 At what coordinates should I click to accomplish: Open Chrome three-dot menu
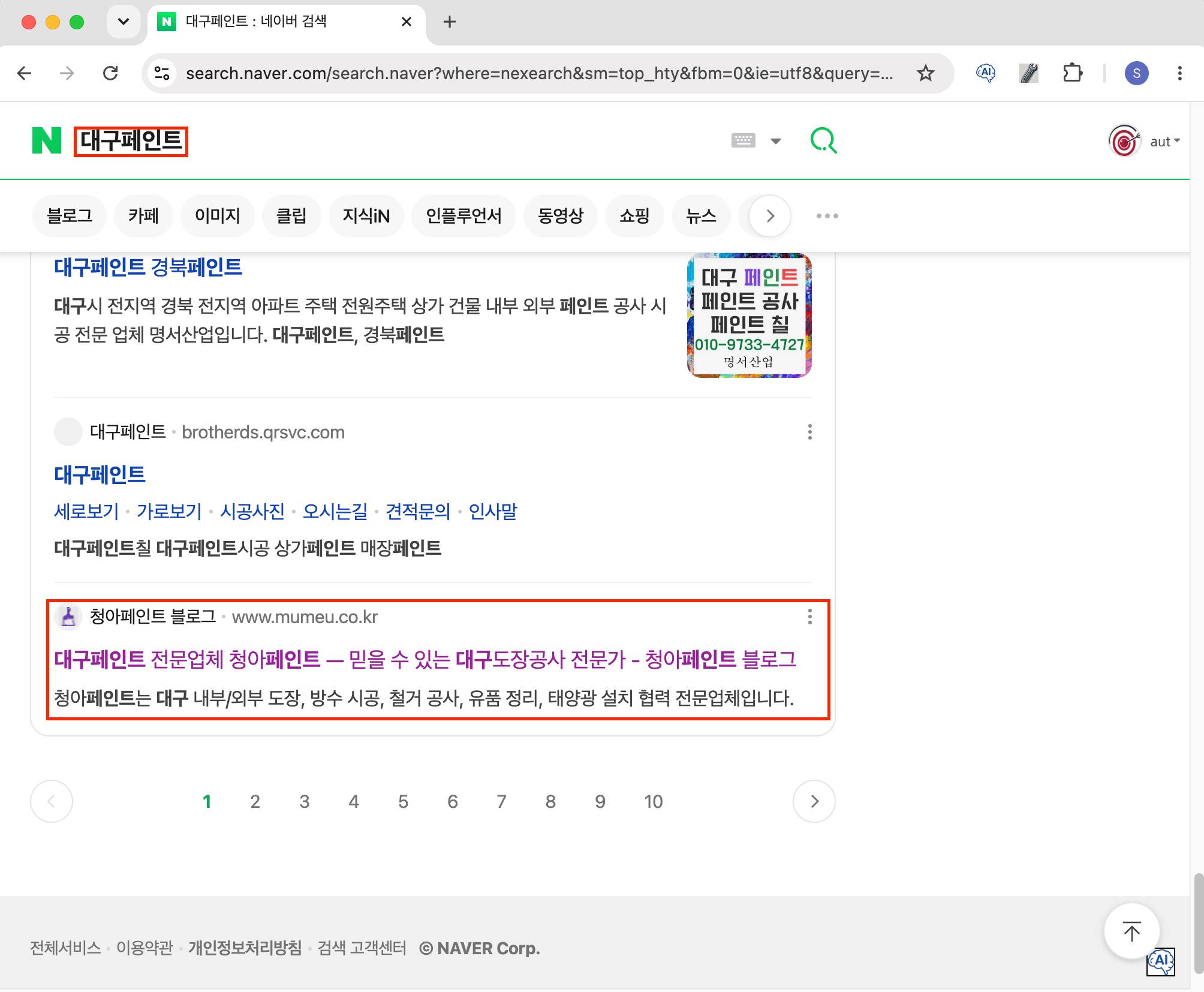pyautogui.click(x=1179, y=73)
